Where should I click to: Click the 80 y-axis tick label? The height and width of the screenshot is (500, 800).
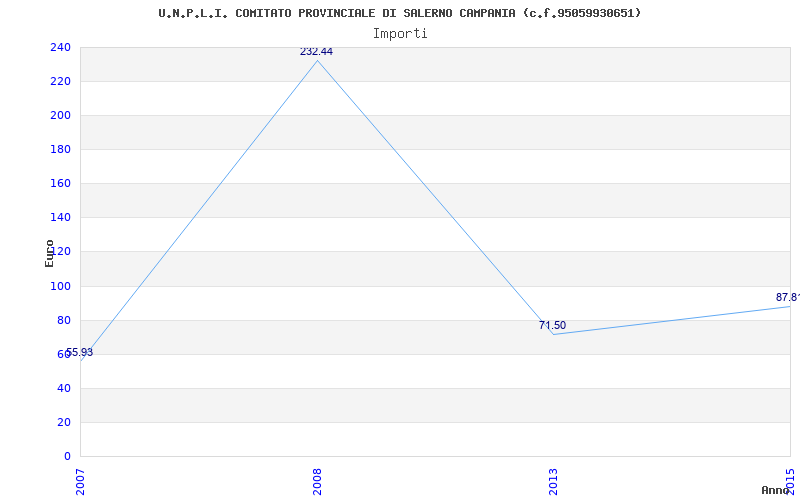click(x=63, y=320)
